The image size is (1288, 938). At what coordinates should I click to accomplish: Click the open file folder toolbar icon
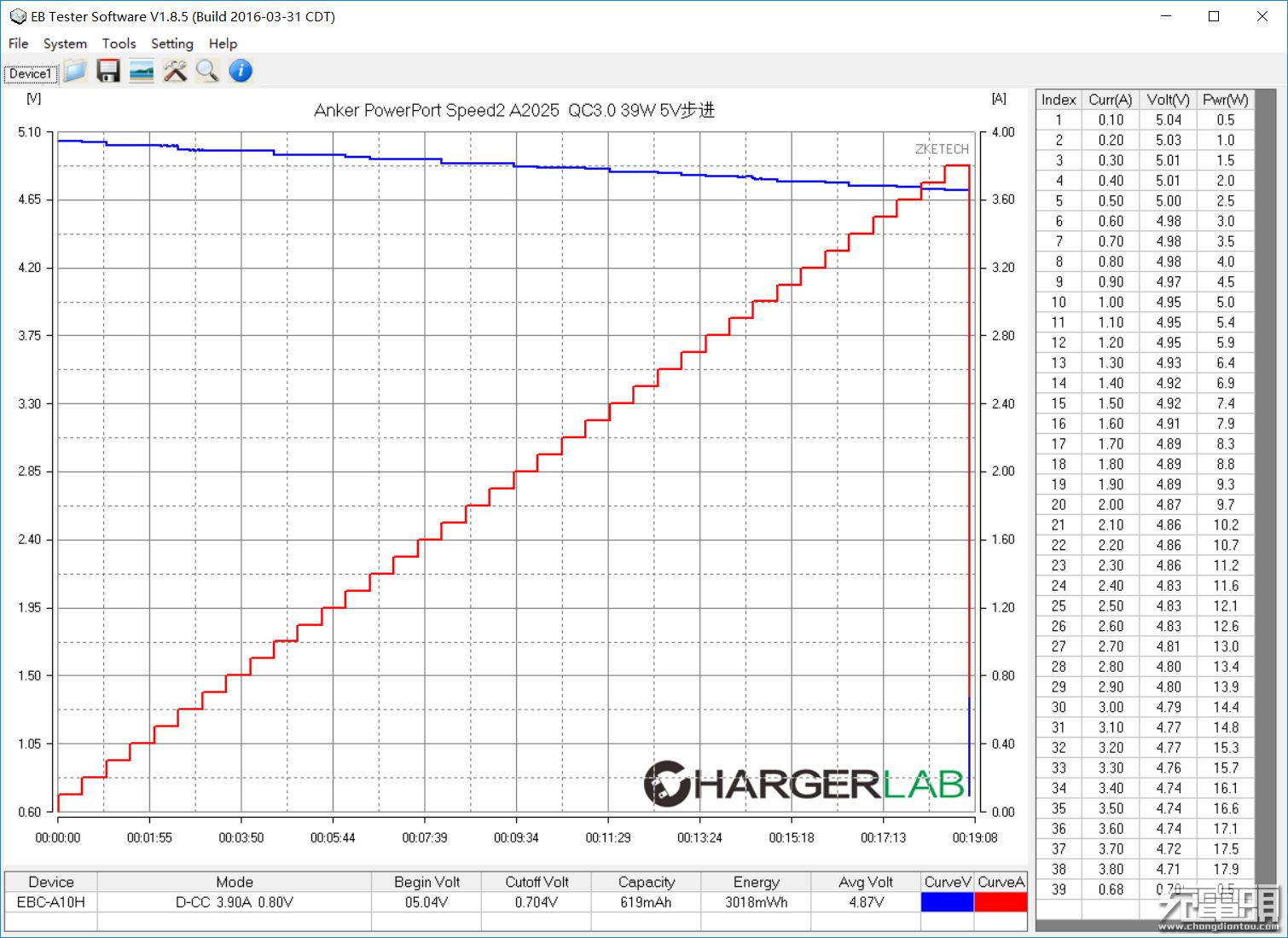[x=75, y=71]
